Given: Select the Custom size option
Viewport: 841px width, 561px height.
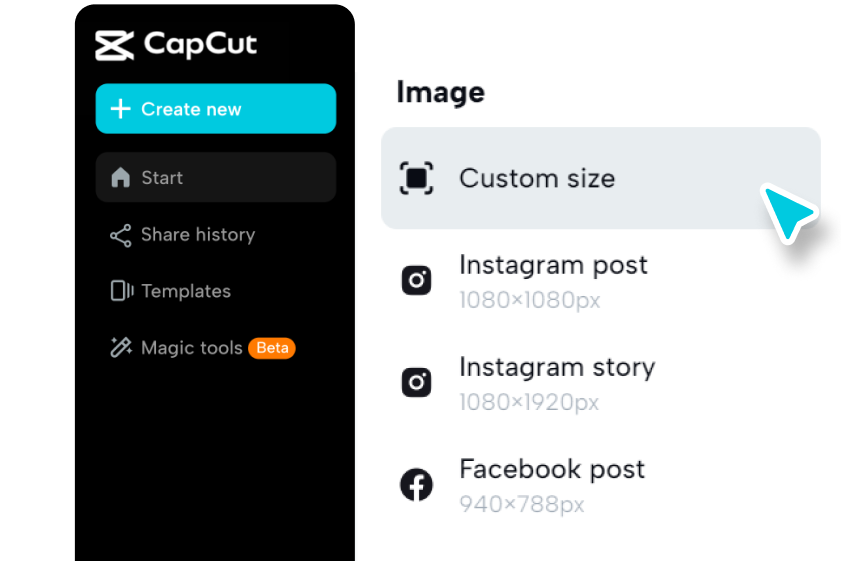Looking at the screenshot, I should pos(537,179).
